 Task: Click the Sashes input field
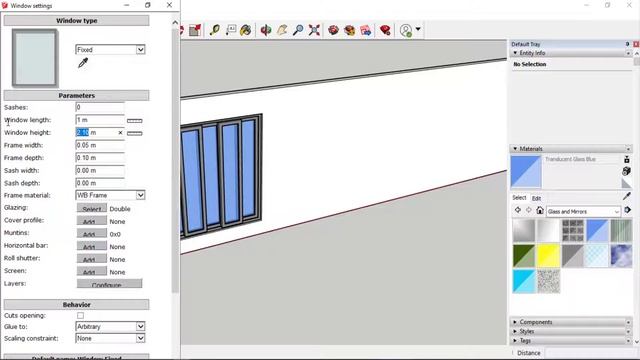pos(100,107)
